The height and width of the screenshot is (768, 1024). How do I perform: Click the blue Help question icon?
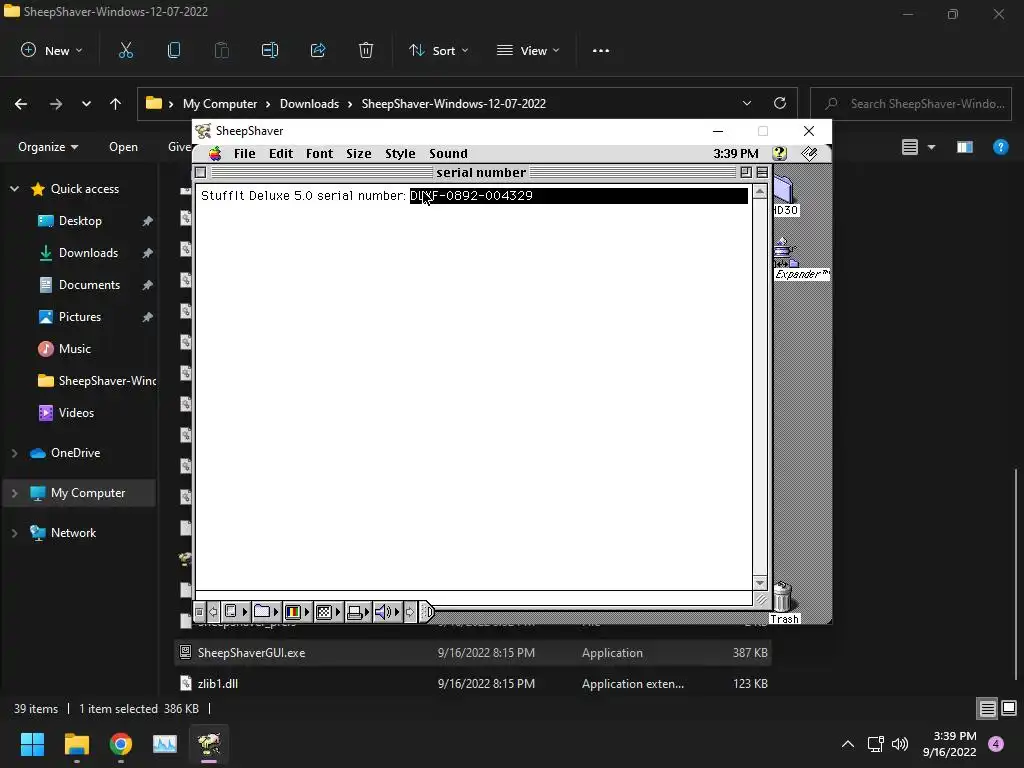tap(1000, 147)
